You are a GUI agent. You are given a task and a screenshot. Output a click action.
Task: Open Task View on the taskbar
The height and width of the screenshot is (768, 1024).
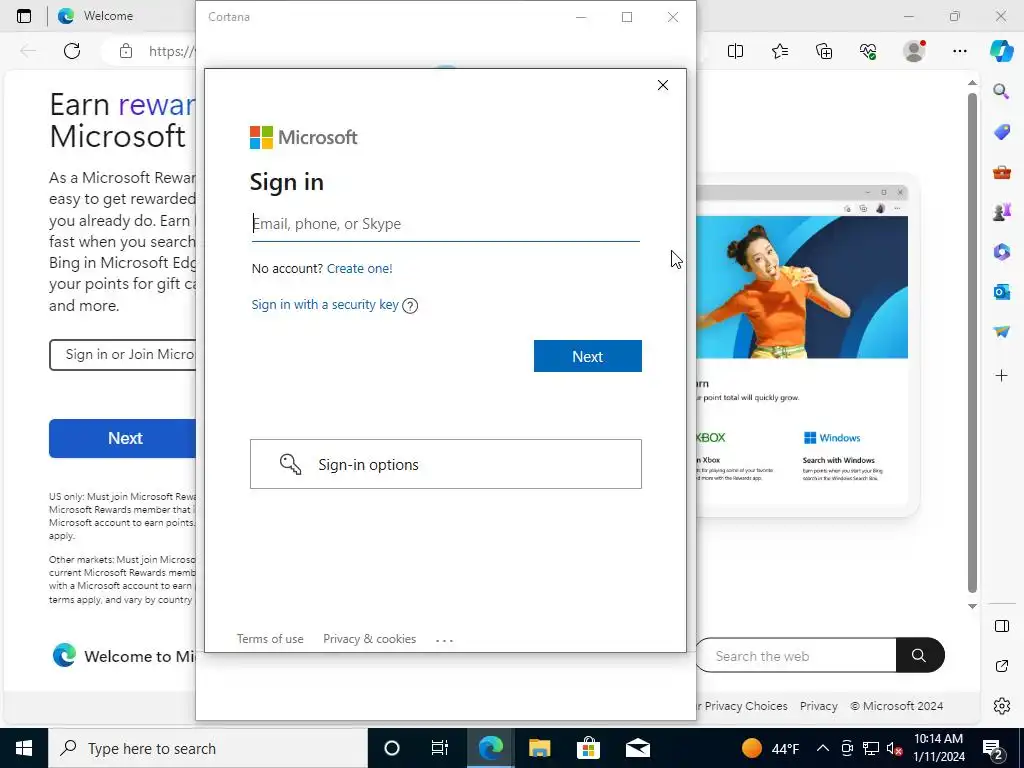[440, 748]
